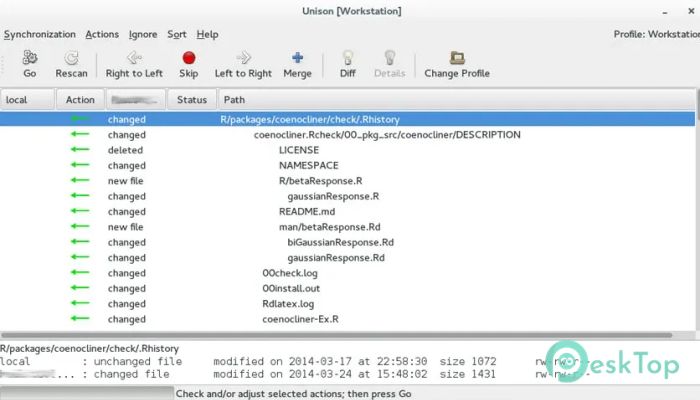Screen dimensions: 700x400
Task: Open Diff lightbulb tool
Action: coord(348,58)
